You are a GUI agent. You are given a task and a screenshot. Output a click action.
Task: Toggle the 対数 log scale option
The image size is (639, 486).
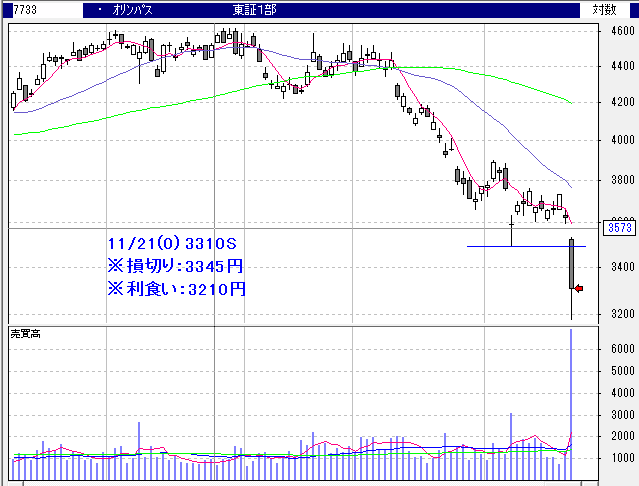pos(604,9)
